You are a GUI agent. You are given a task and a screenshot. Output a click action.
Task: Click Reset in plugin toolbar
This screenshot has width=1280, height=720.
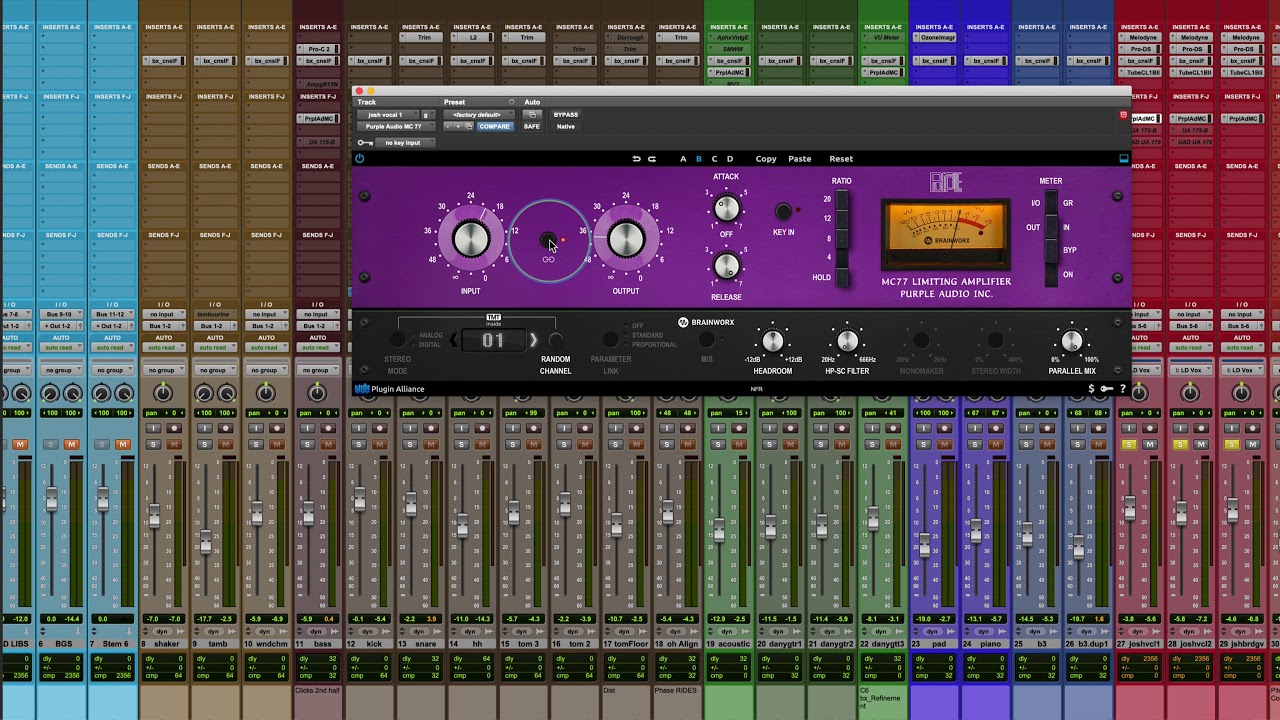coord(841,159)
